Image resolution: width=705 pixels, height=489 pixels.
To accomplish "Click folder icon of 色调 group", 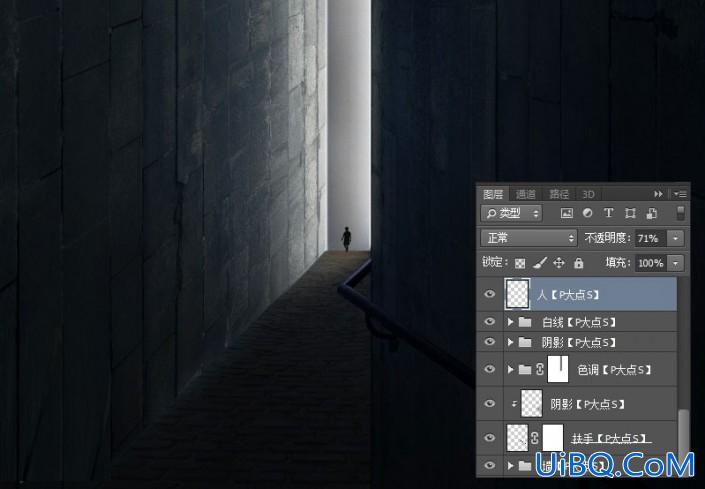I will tap(525, 369).
